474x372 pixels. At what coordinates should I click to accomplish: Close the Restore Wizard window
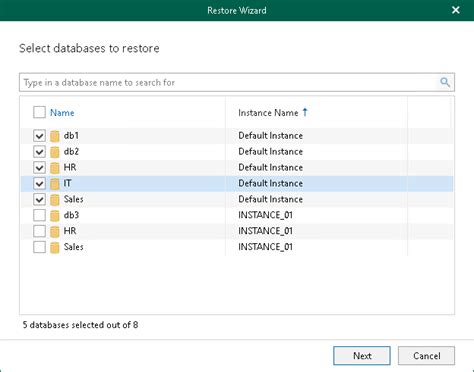(x=456, y=10)
